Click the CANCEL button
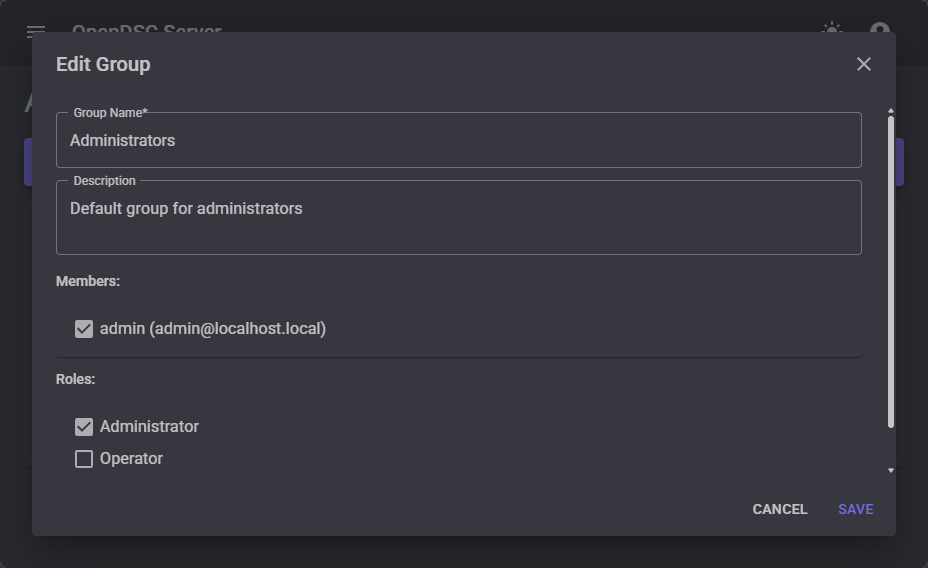 coord(779,509)
